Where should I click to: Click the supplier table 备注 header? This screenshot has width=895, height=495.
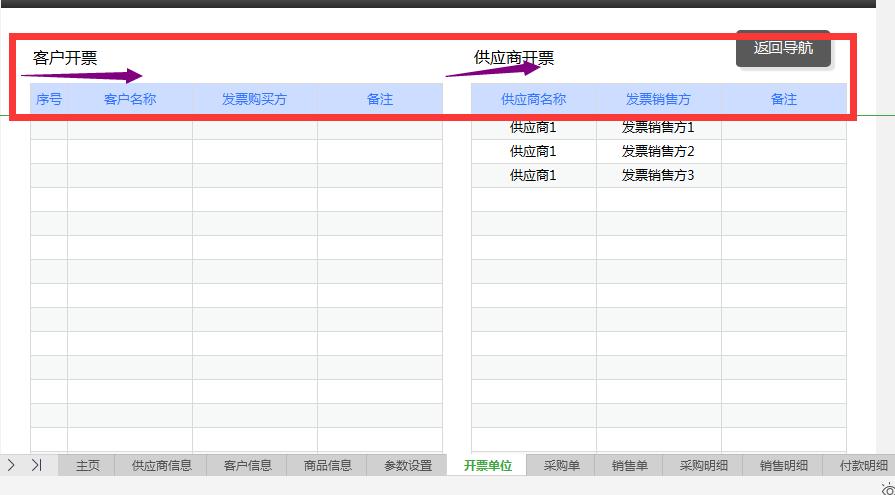[x=784, y=99]
